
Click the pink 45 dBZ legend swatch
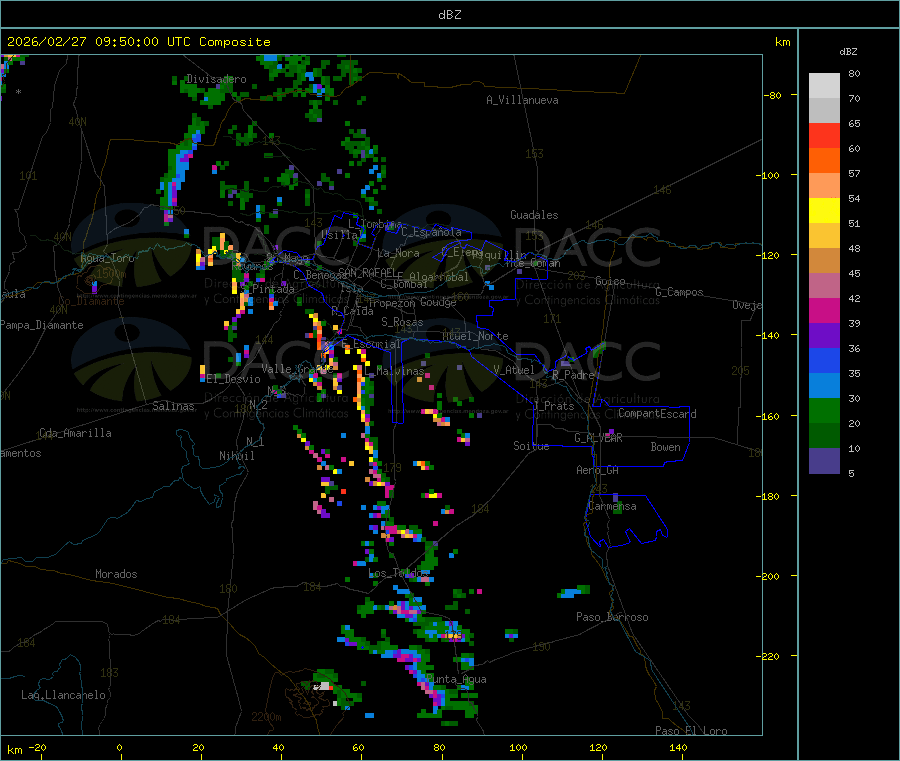click(x=824, y=285)
